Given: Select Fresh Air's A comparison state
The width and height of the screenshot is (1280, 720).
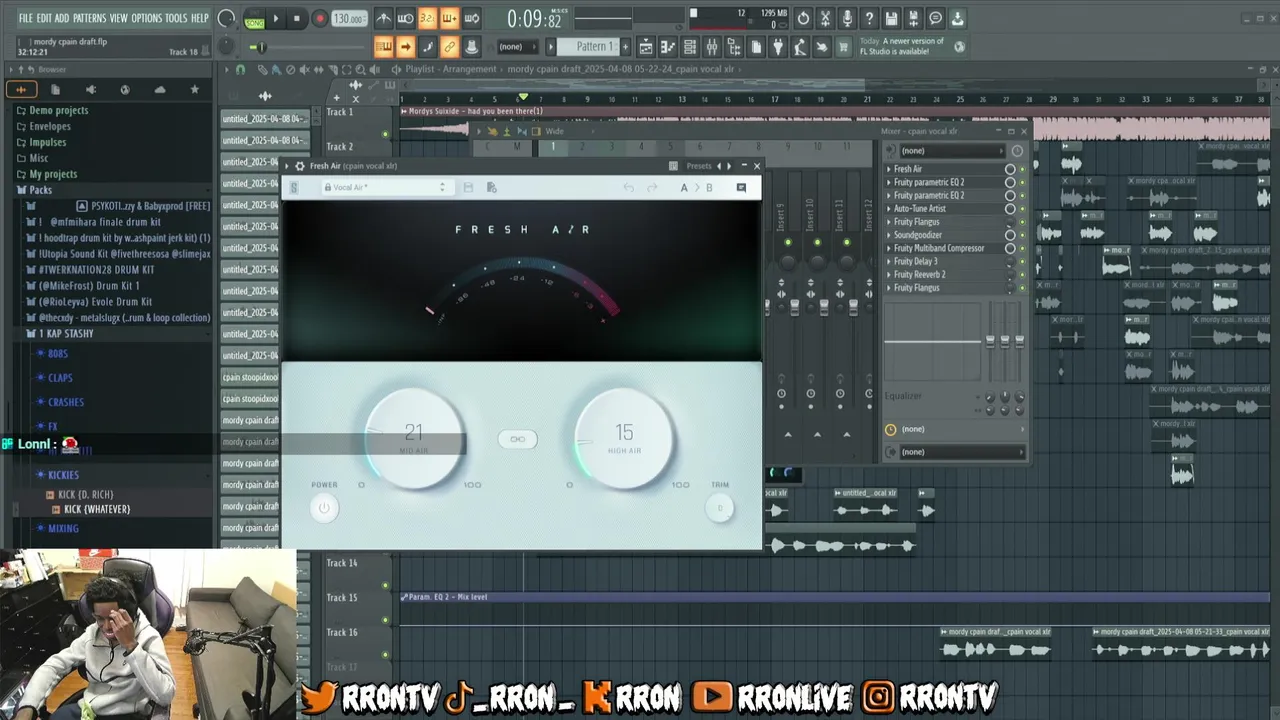Looking at the screenshot, I should pos(684,187).
